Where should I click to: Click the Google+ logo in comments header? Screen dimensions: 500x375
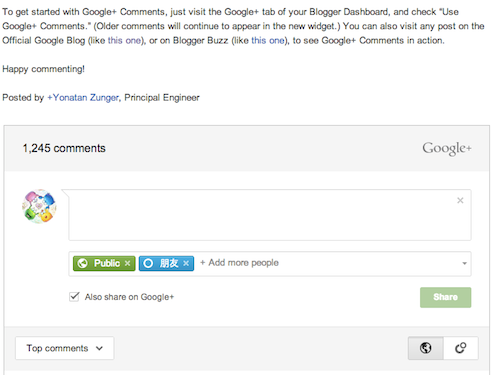447,148
